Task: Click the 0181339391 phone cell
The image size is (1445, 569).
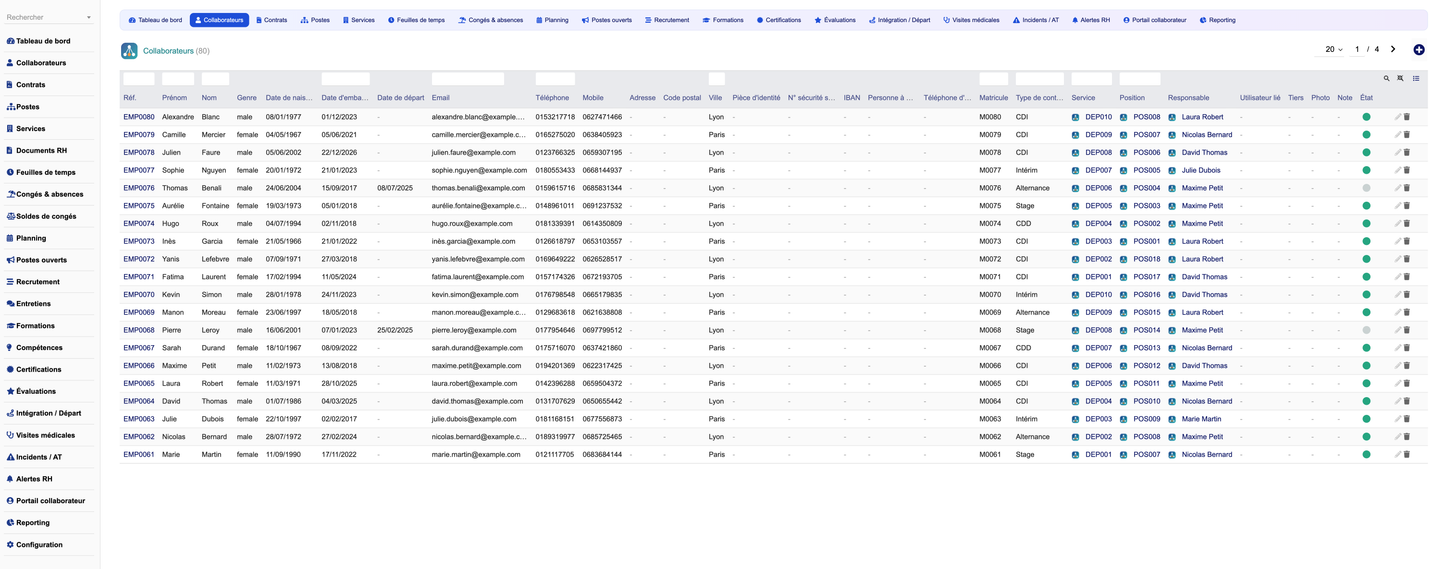Action: click(556, 224)
